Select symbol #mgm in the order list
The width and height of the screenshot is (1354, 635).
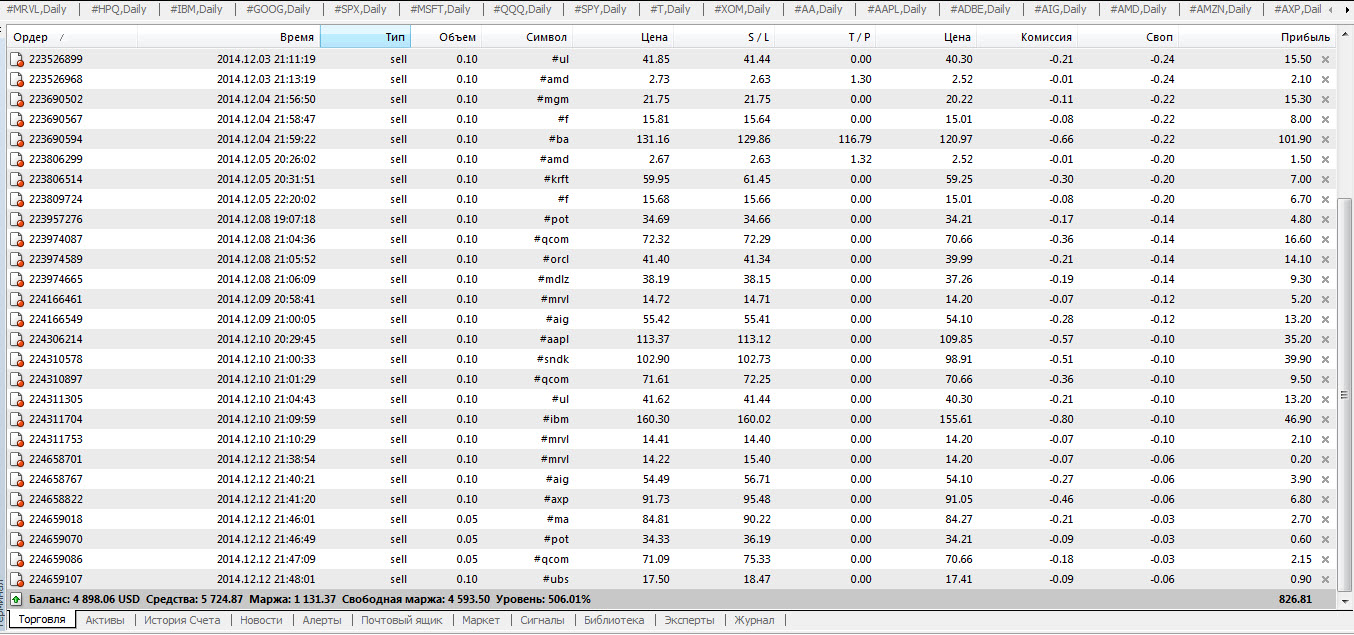[x=553, y=99]
